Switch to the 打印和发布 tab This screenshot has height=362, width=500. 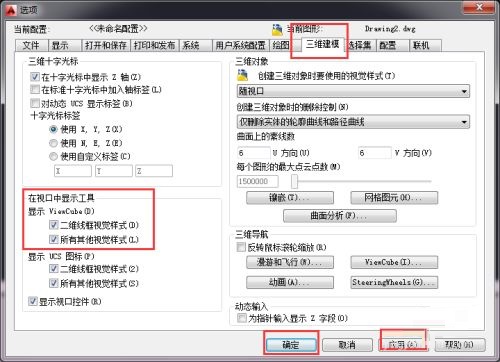[x=155, y=45]
